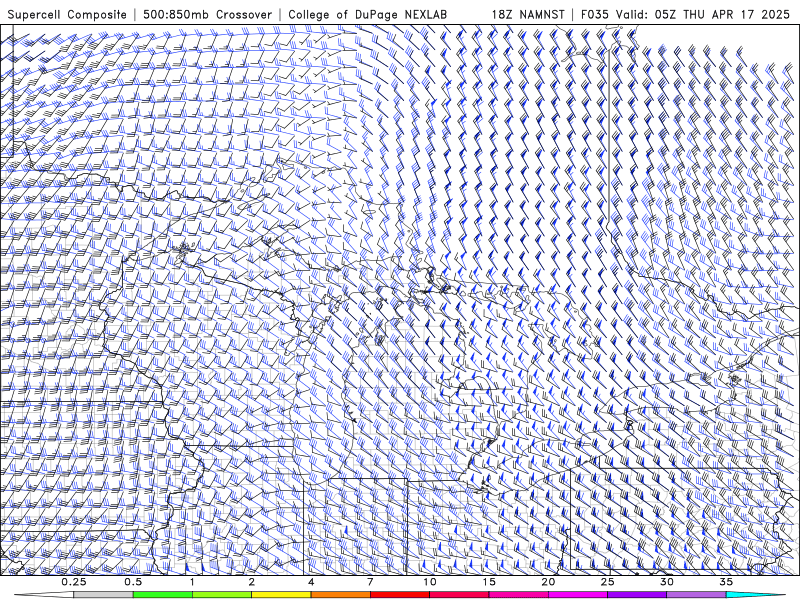The width and height of the screenshot is (800, 600).
Task: Click the '30' legend value
Action: 667,582
